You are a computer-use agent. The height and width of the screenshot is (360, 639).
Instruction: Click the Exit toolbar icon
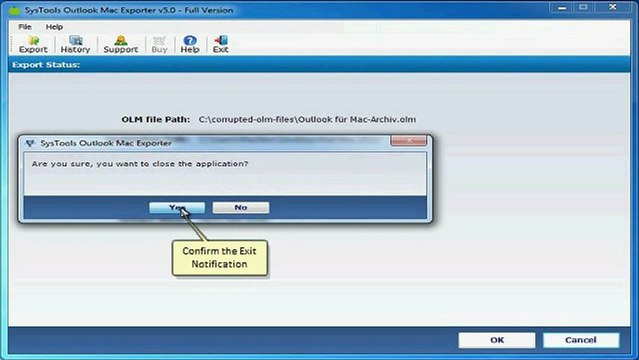click(220, 44)
